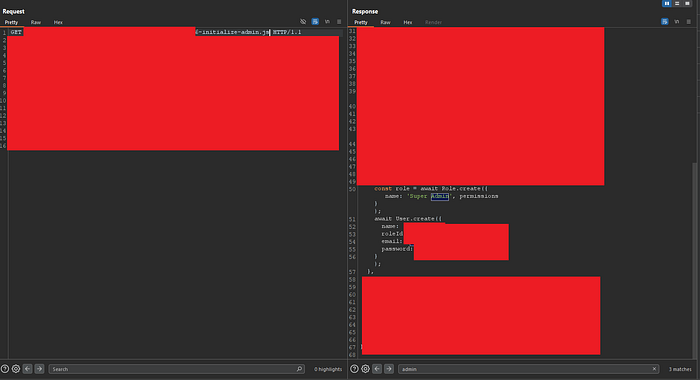The image size is (700, 380).
Task: Open Response pane hamburger options menu
Action: (x=688, y=21)
